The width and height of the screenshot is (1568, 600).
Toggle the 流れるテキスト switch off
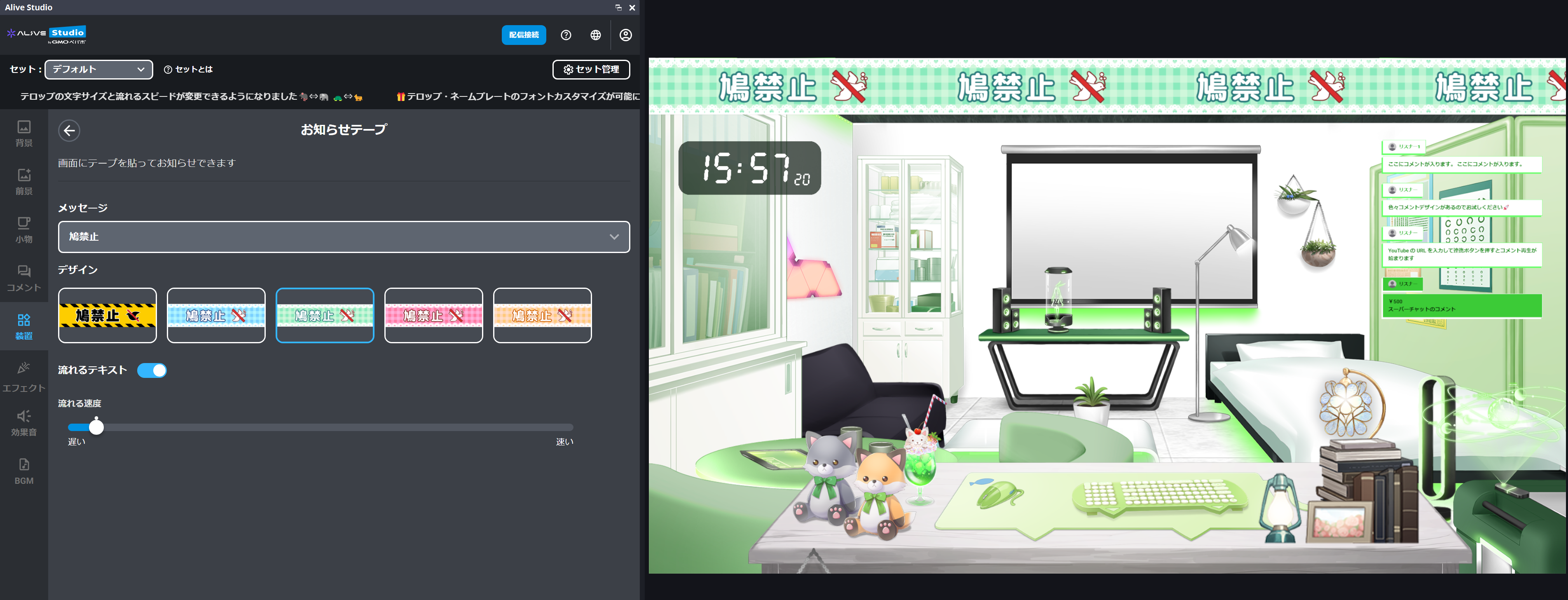(152, 370)
